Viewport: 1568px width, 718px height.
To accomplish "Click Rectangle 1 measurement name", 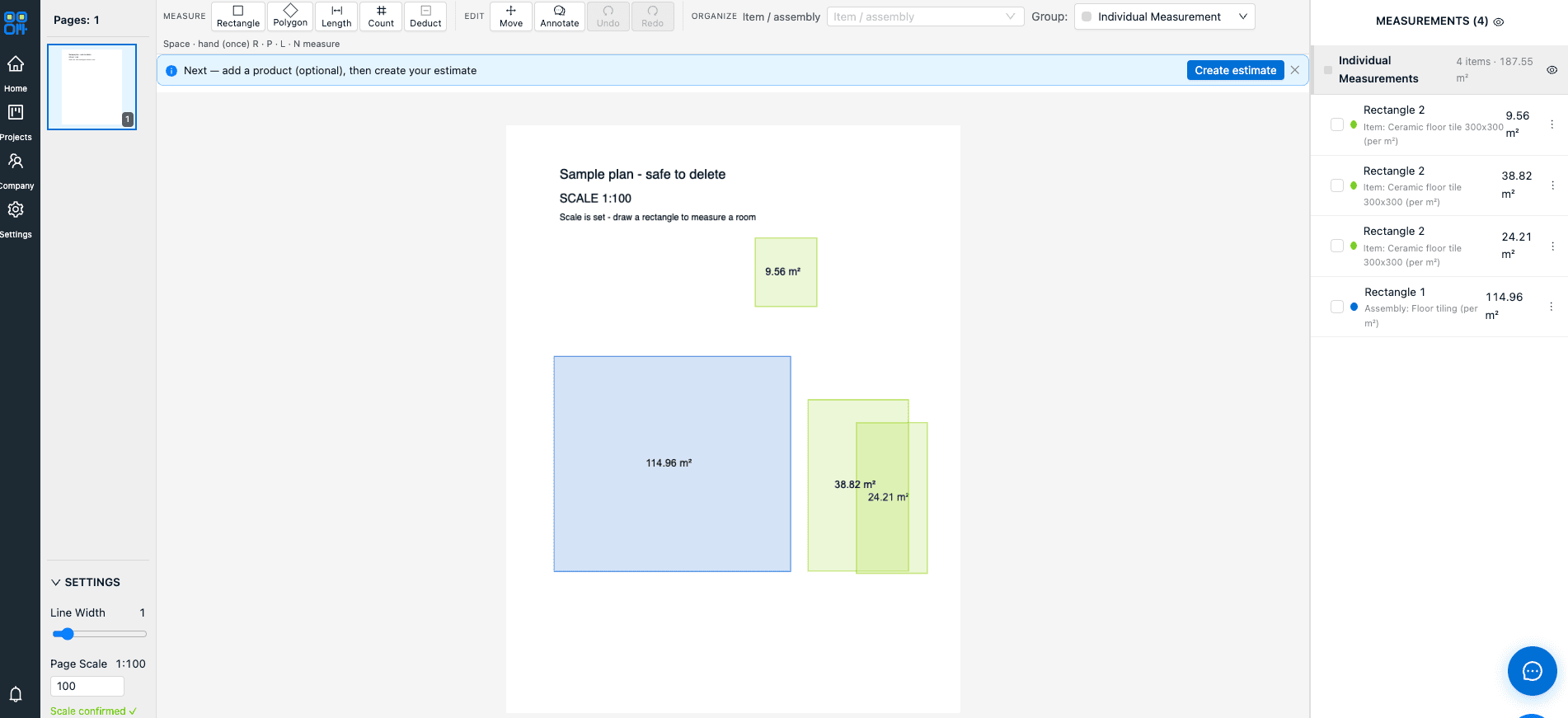I will coord(1394,292).
